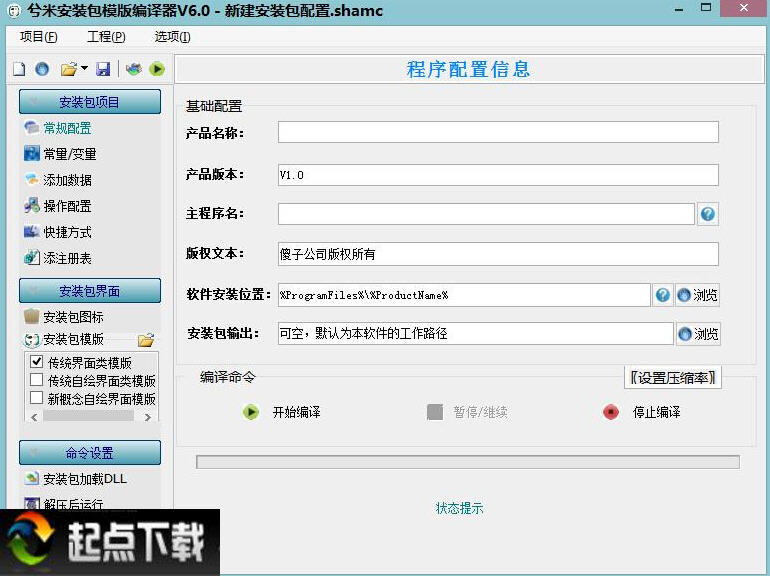The height and width of the screenshot is (576, 770).
Task: Check 传统自绘界面类模版 checkbox
Action: [36, 380]
